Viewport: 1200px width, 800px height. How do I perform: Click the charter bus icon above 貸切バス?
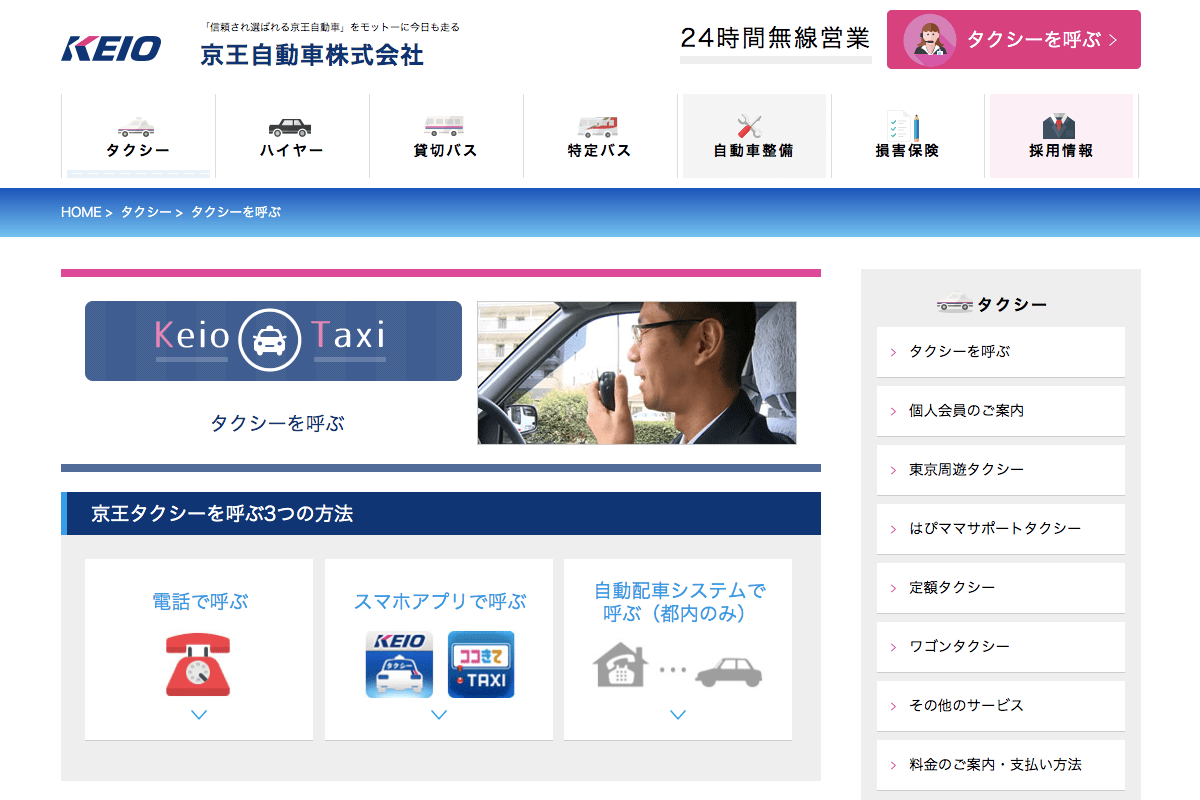445,126
